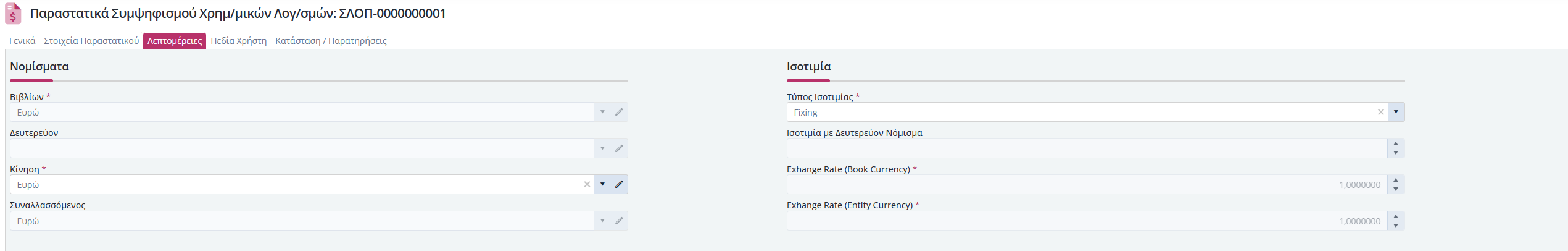Switch to the Γενικά tab

[x=22, y=41]
